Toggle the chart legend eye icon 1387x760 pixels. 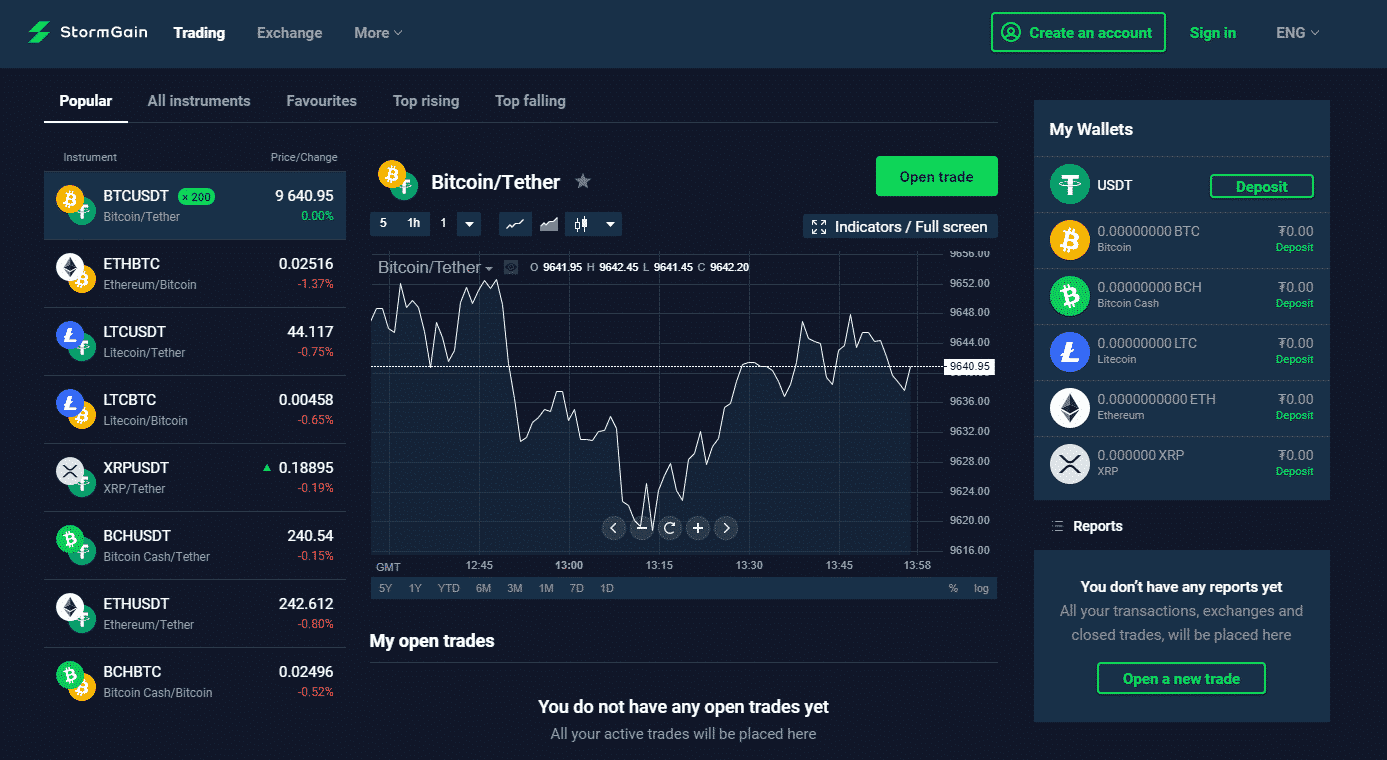[x=511, y=267]
